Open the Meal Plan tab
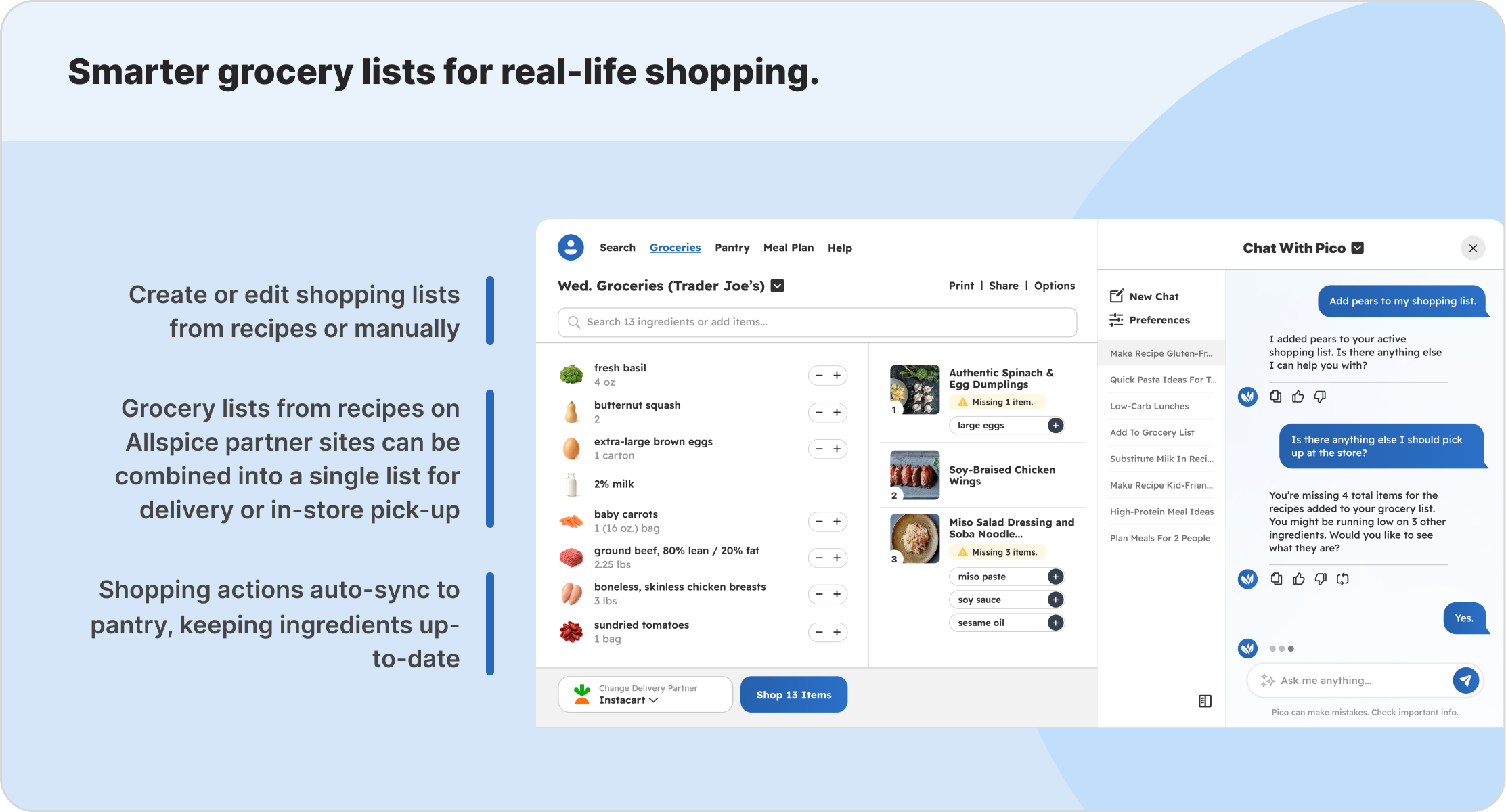 point(788,248)
